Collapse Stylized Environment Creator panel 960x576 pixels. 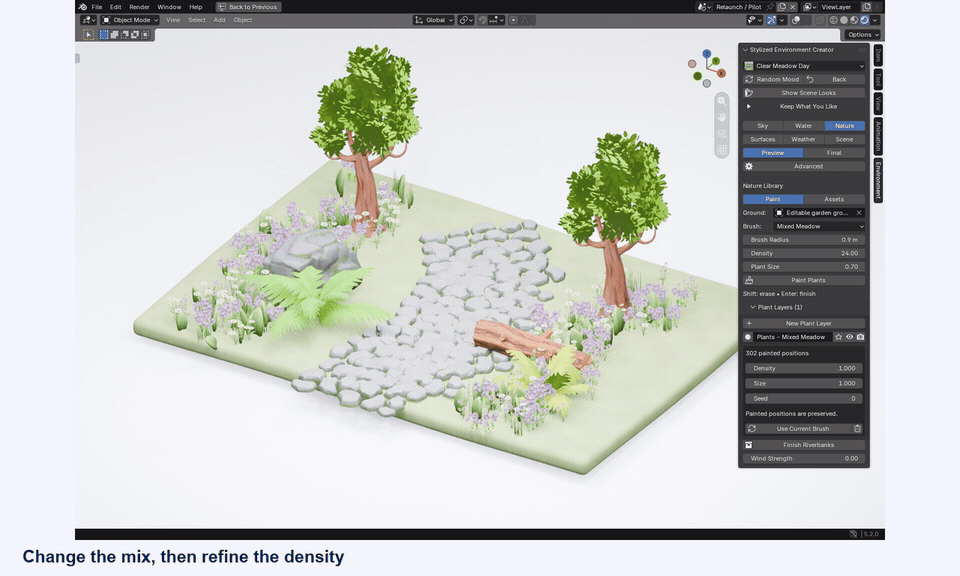click(745, 50)
